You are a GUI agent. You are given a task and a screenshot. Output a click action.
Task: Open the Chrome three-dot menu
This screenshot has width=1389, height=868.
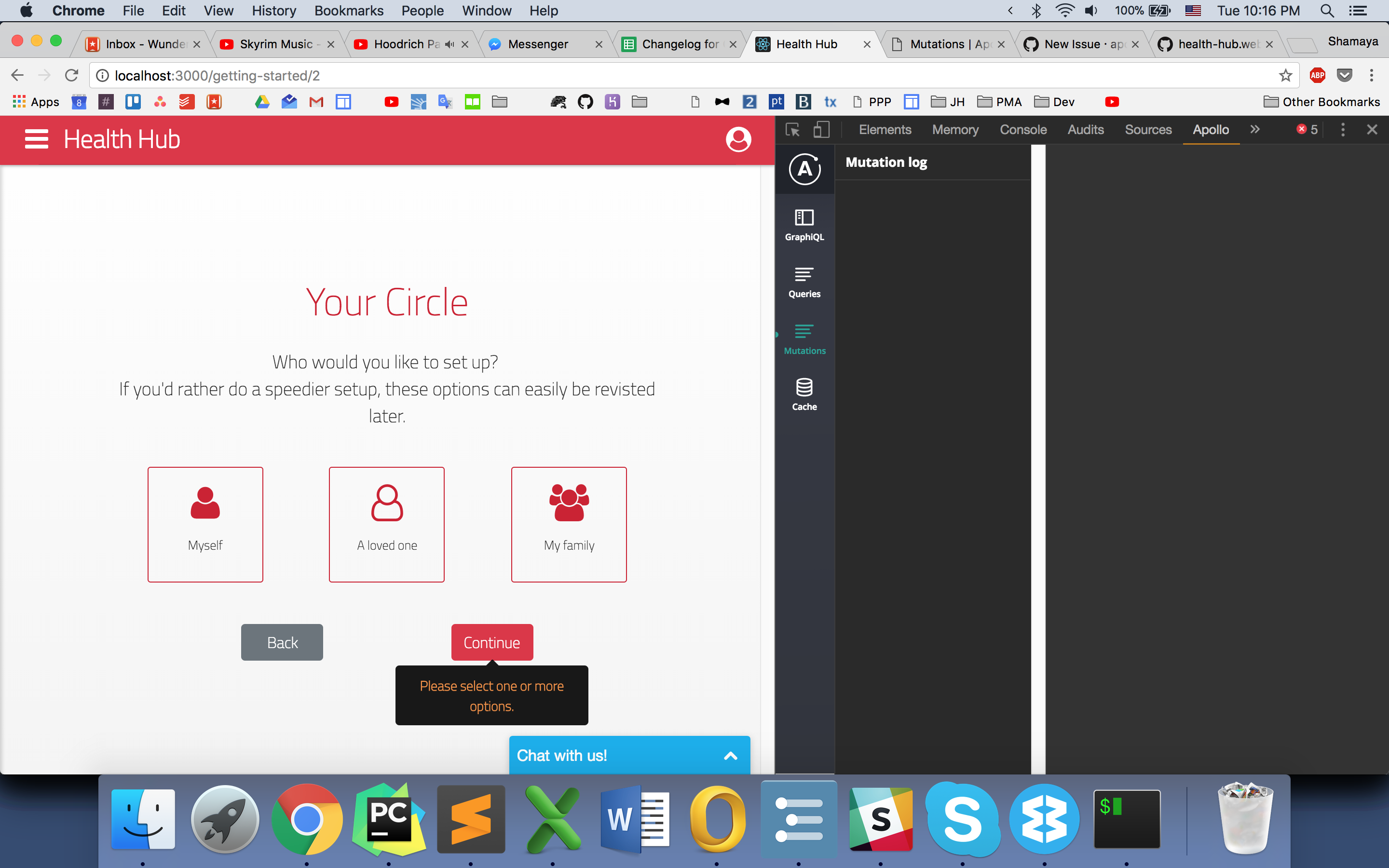[x=1371, y=75]
